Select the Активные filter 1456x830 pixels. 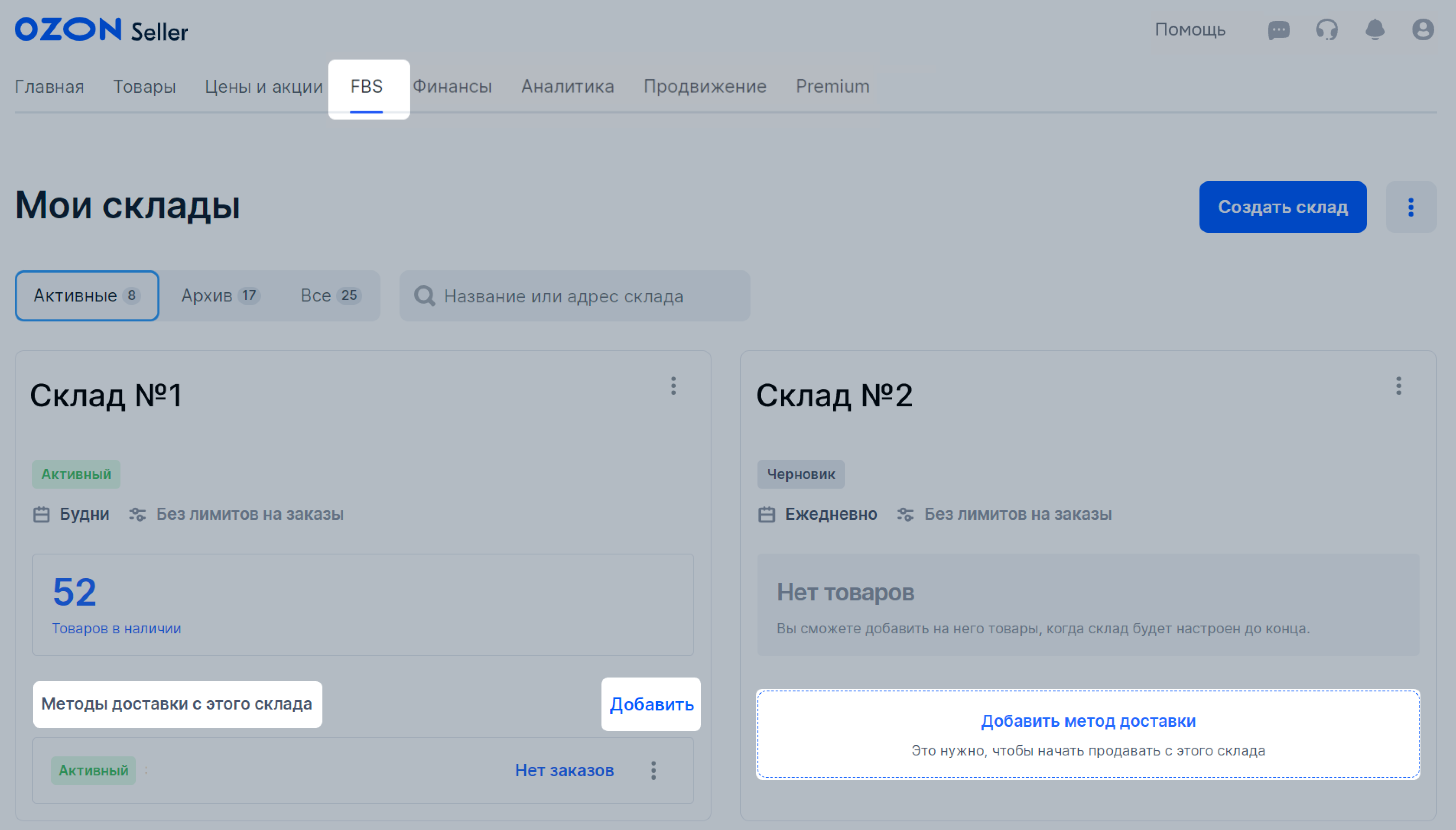87,295
